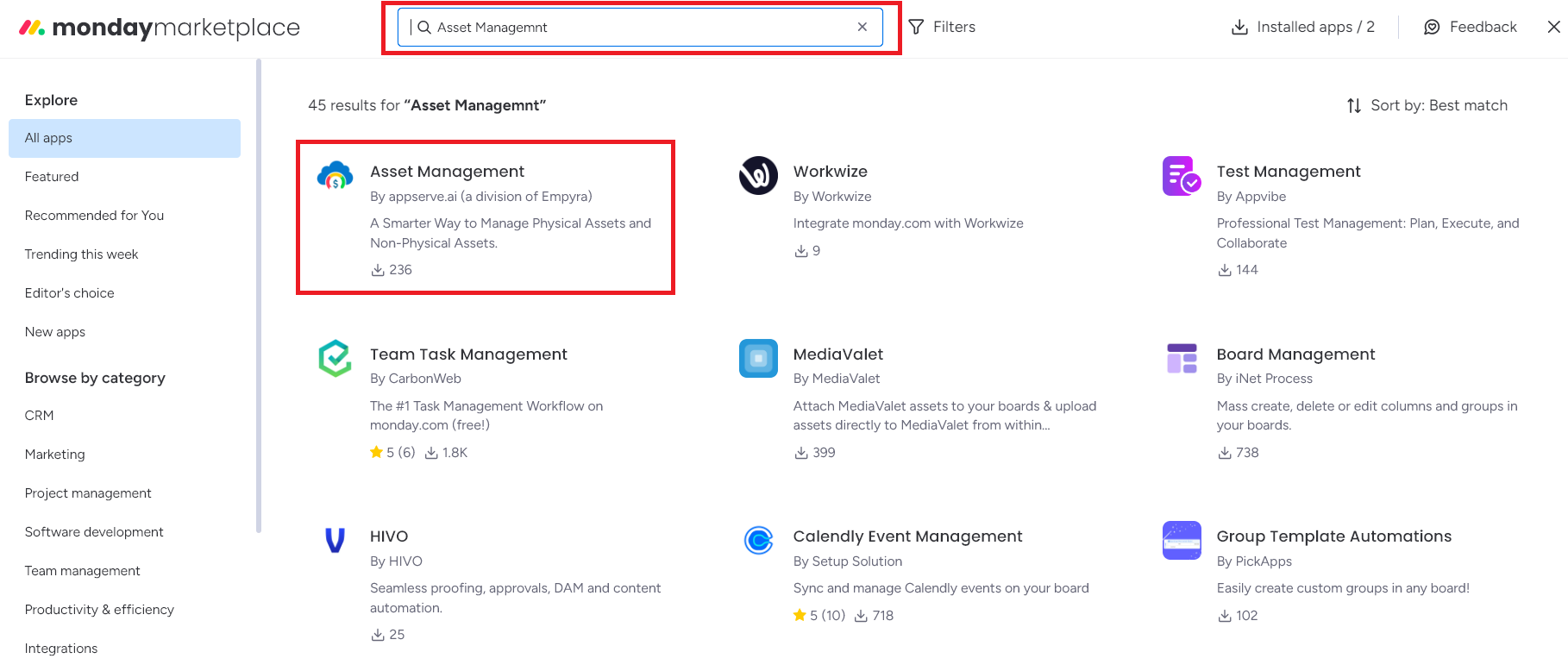Open the Asset Management app title
The image size is (1568, 671).
tap(447, 172)
